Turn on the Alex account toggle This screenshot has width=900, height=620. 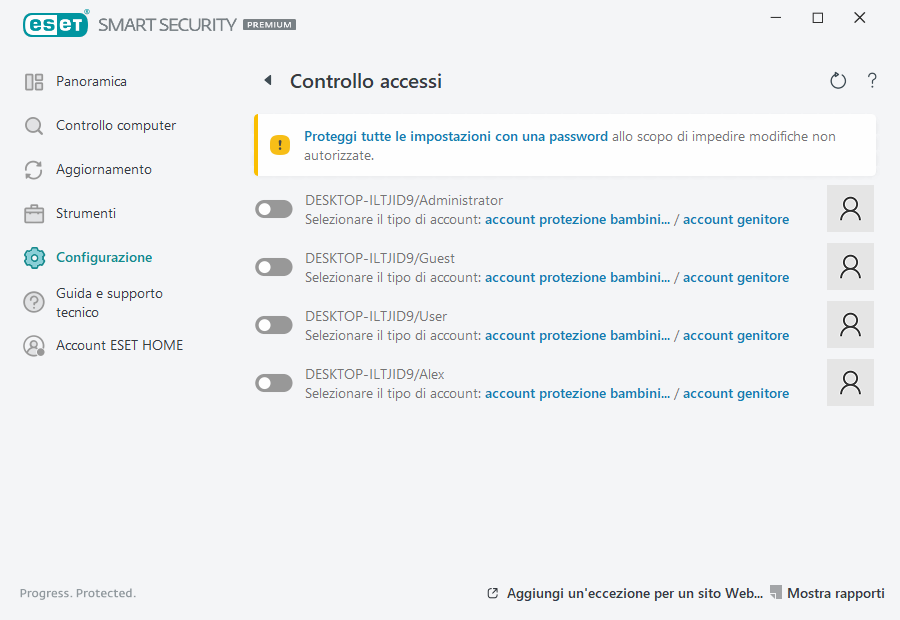(x=274, y=383)
